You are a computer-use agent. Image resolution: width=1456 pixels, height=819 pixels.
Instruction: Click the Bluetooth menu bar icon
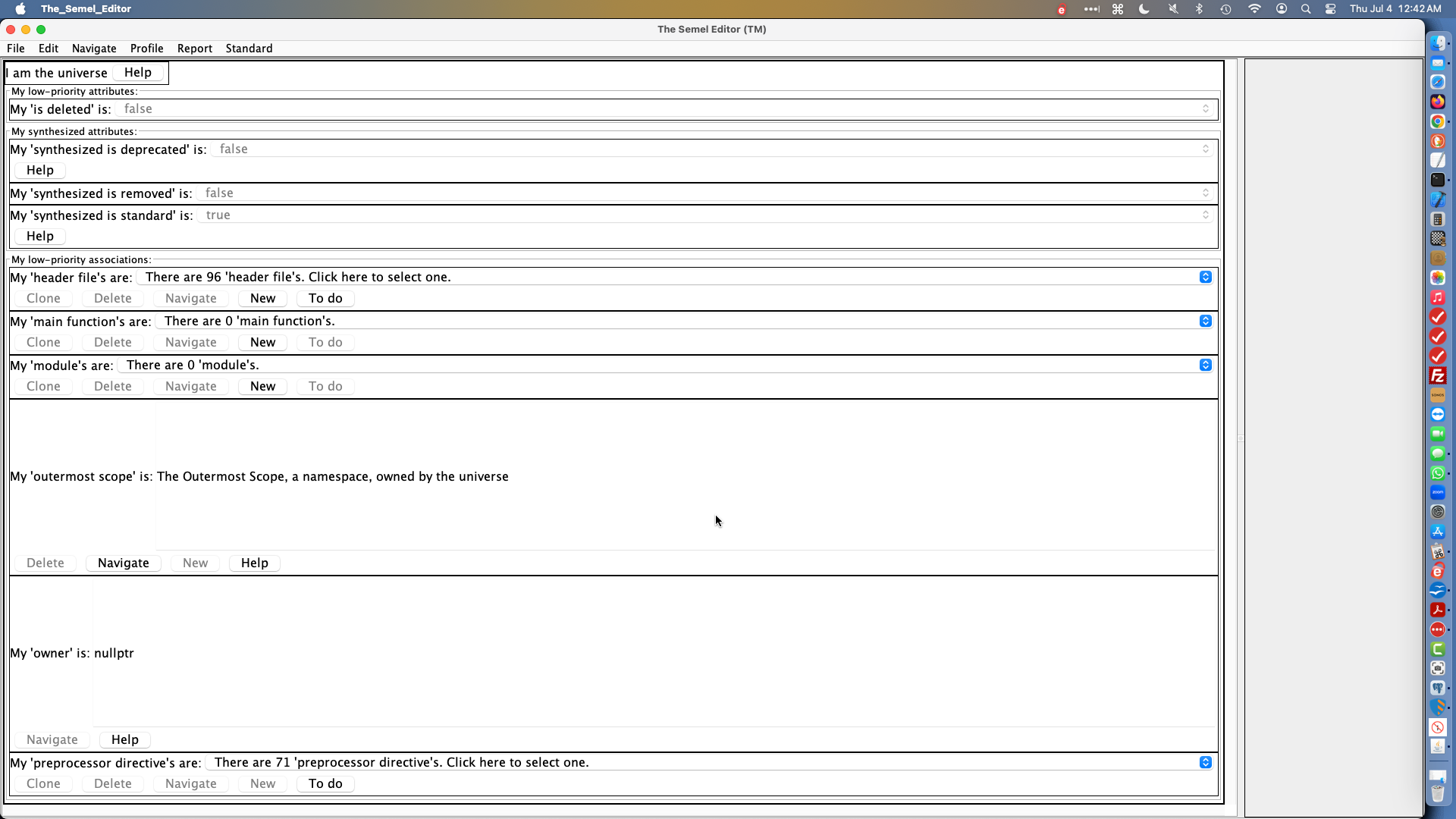(x=1200, y=9)
